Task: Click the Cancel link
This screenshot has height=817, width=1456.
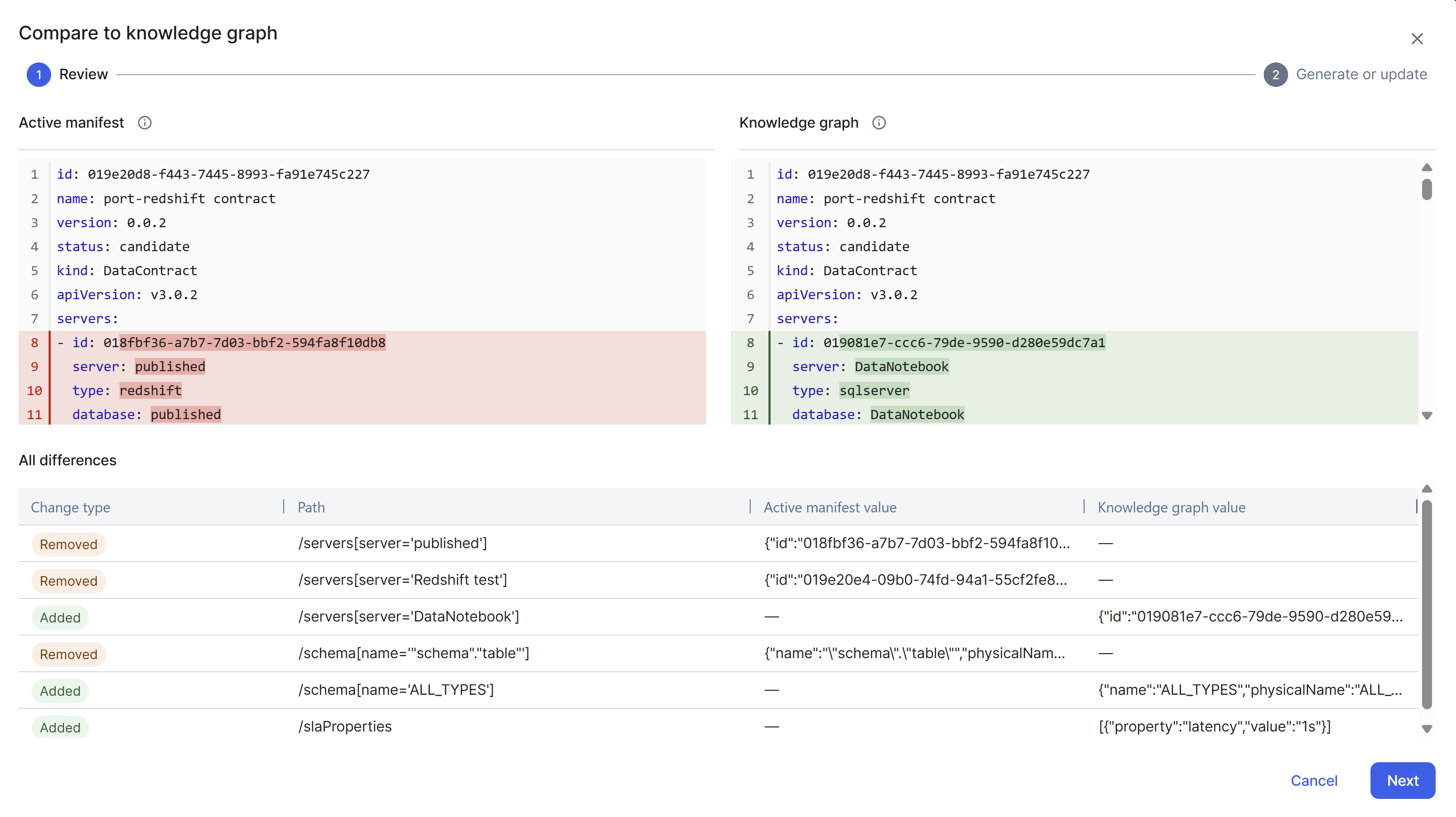Action: tap(1314, 780)
